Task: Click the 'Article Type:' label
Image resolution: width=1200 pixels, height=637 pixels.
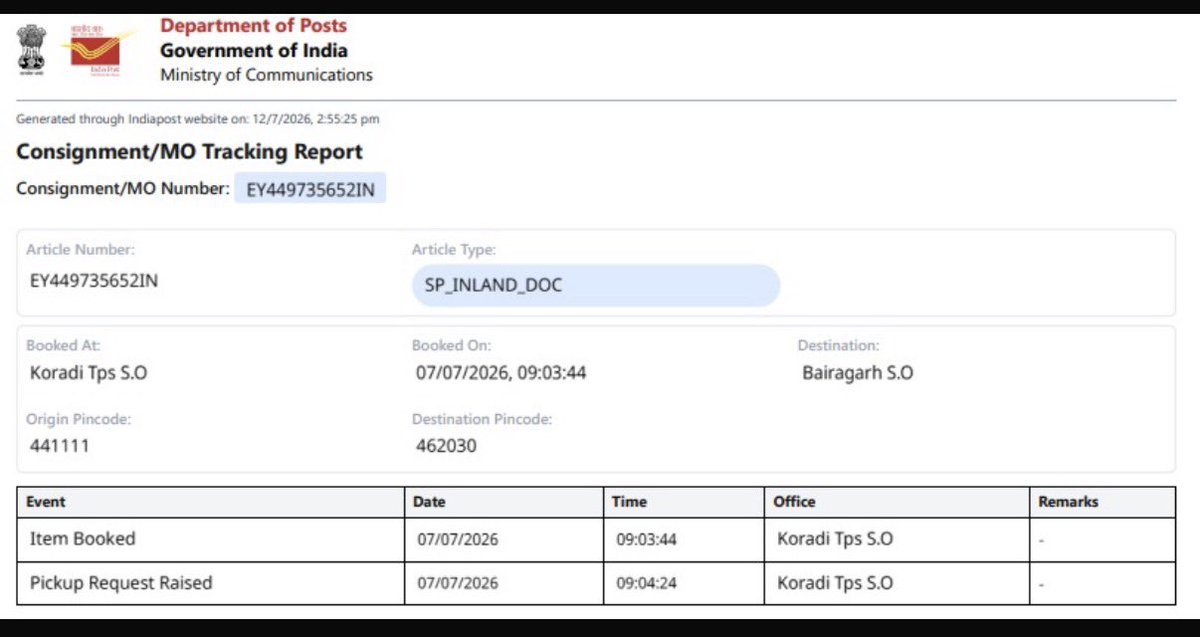Action: (x=454, y=249)
